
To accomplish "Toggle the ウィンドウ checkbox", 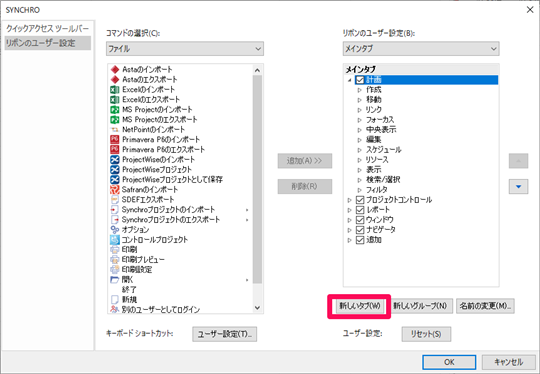I will (x=360, y=220).
